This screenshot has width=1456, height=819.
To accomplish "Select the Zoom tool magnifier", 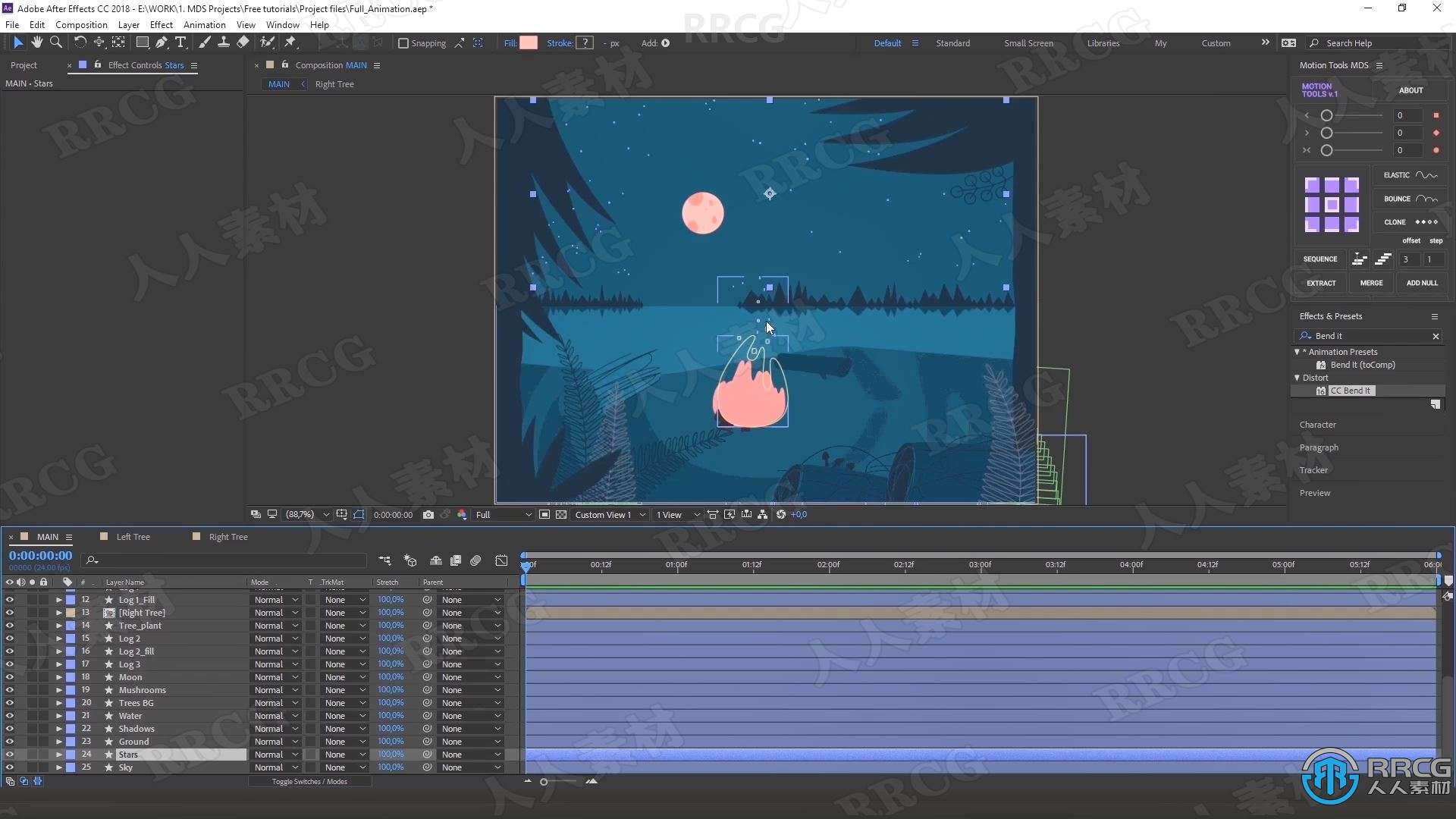I will pyautogui.click(x=55, y=43).
